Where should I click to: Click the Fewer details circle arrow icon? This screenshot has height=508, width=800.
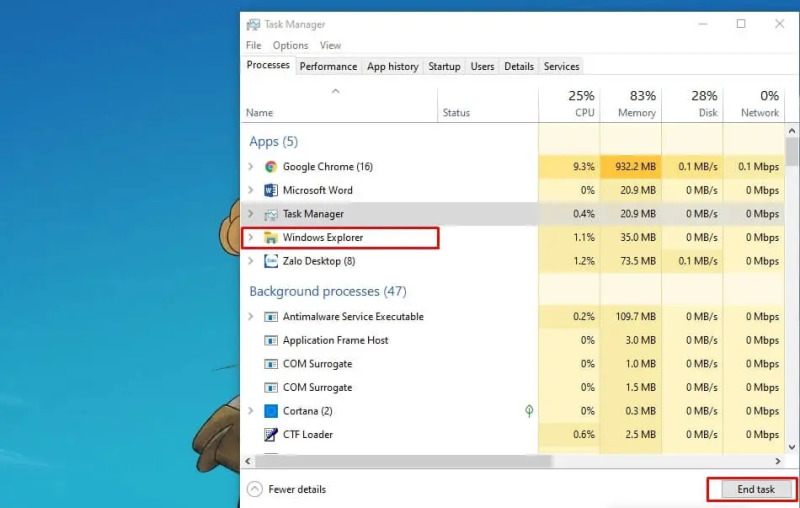click(x=255, y=489)
